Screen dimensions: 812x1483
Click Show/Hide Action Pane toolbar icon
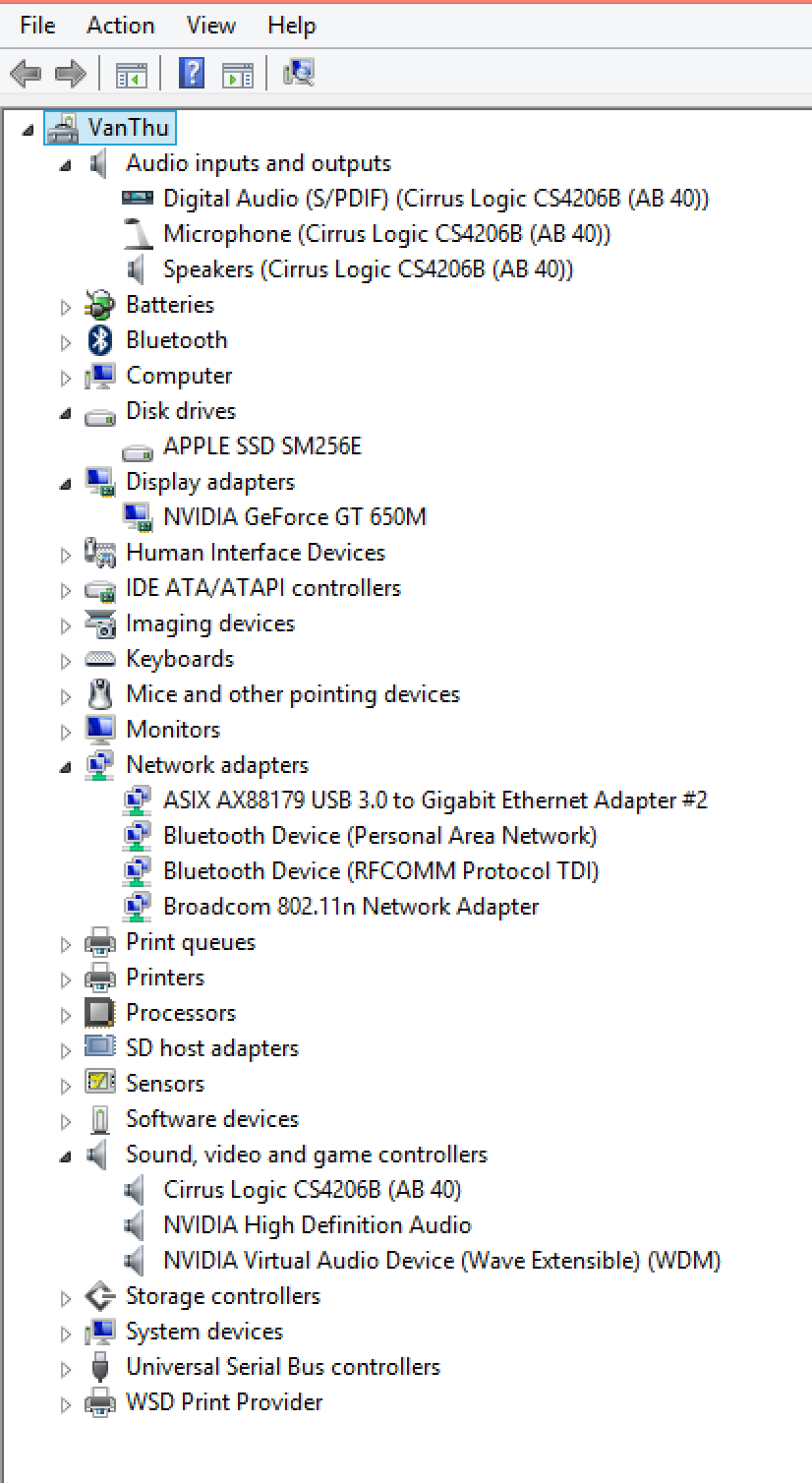[x=237, y=73]
